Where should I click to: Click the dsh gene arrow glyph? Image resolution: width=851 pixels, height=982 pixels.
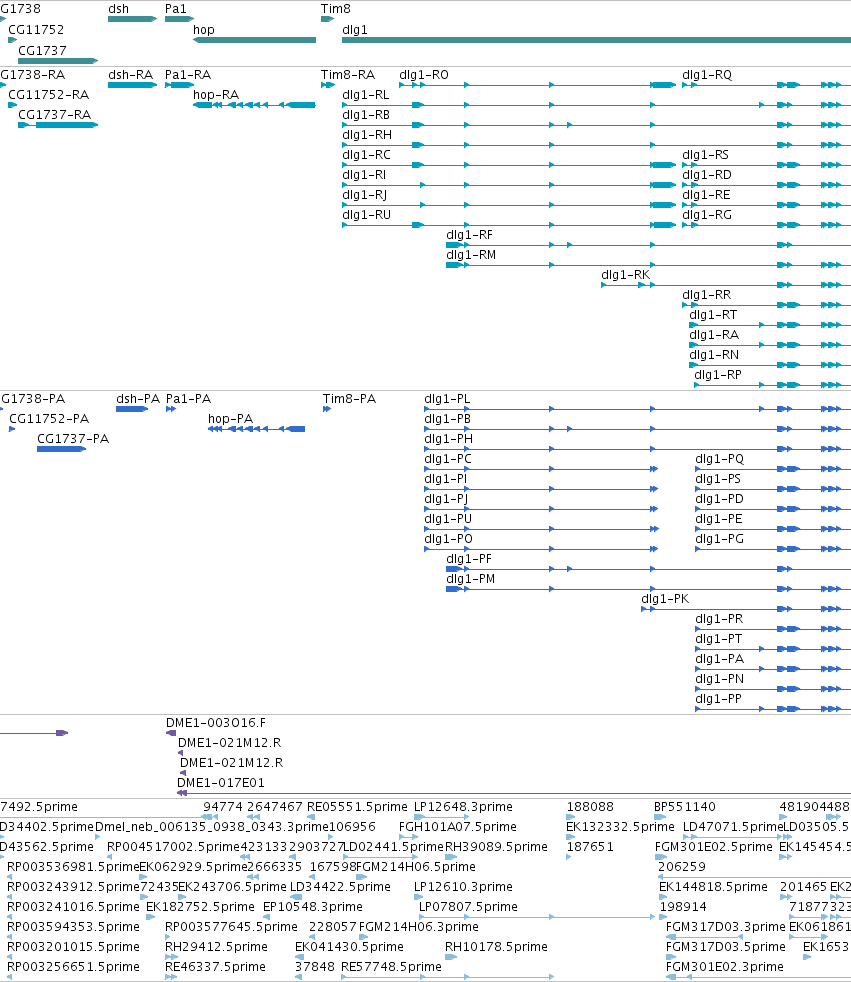click(x=132, y=19)
